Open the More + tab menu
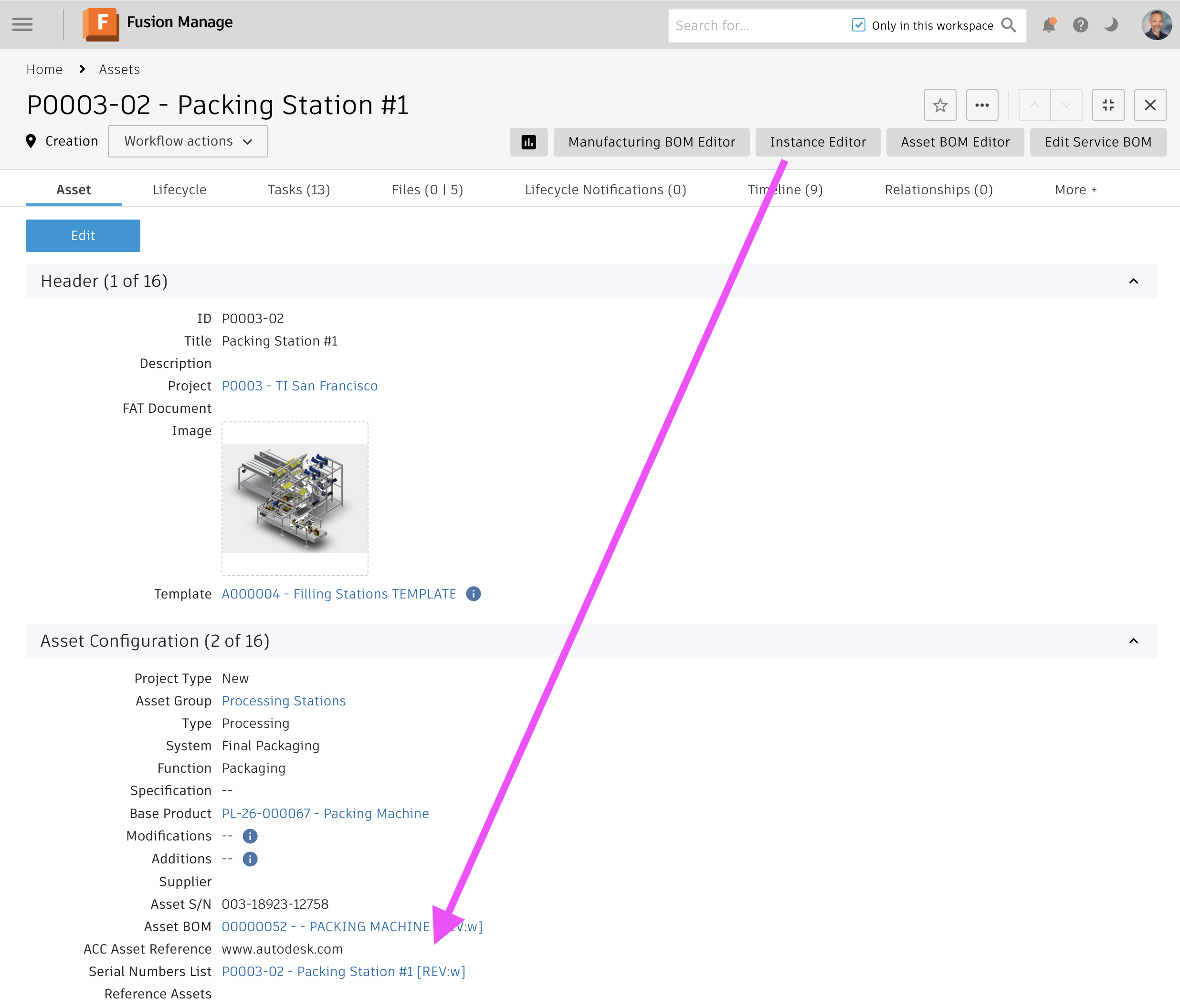The image size is (1180, 1008). click(x=1075, y=189)
